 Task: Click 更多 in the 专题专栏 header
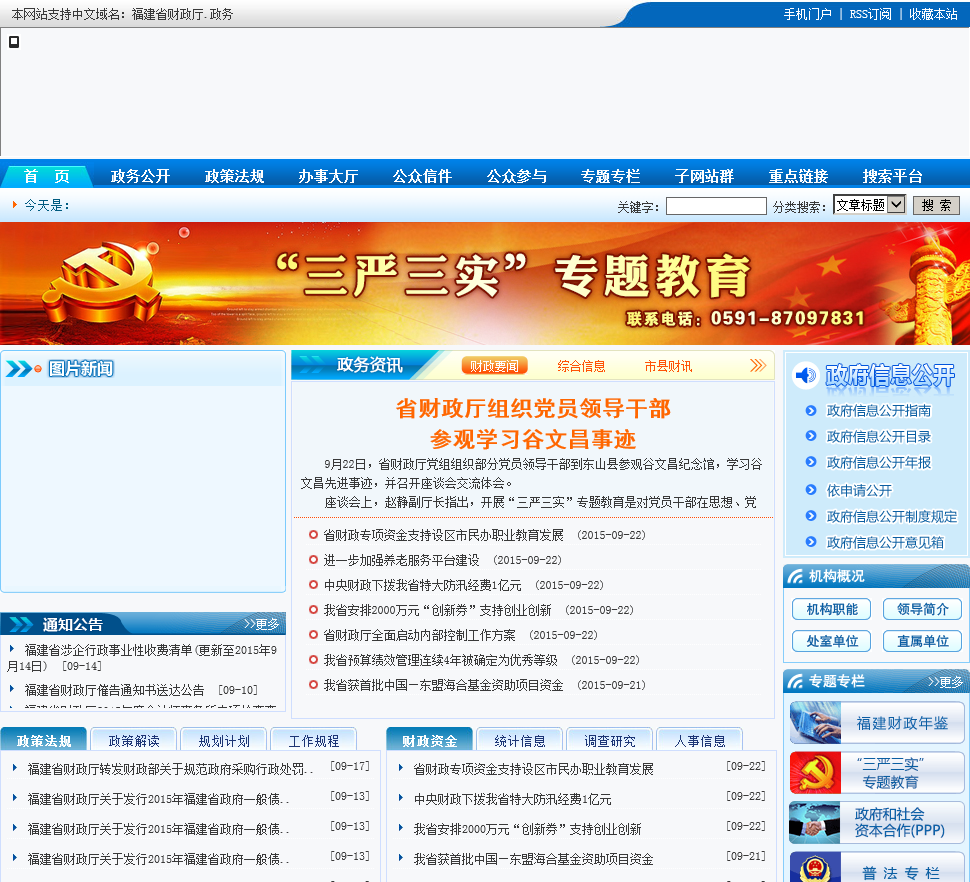point(945,682)
